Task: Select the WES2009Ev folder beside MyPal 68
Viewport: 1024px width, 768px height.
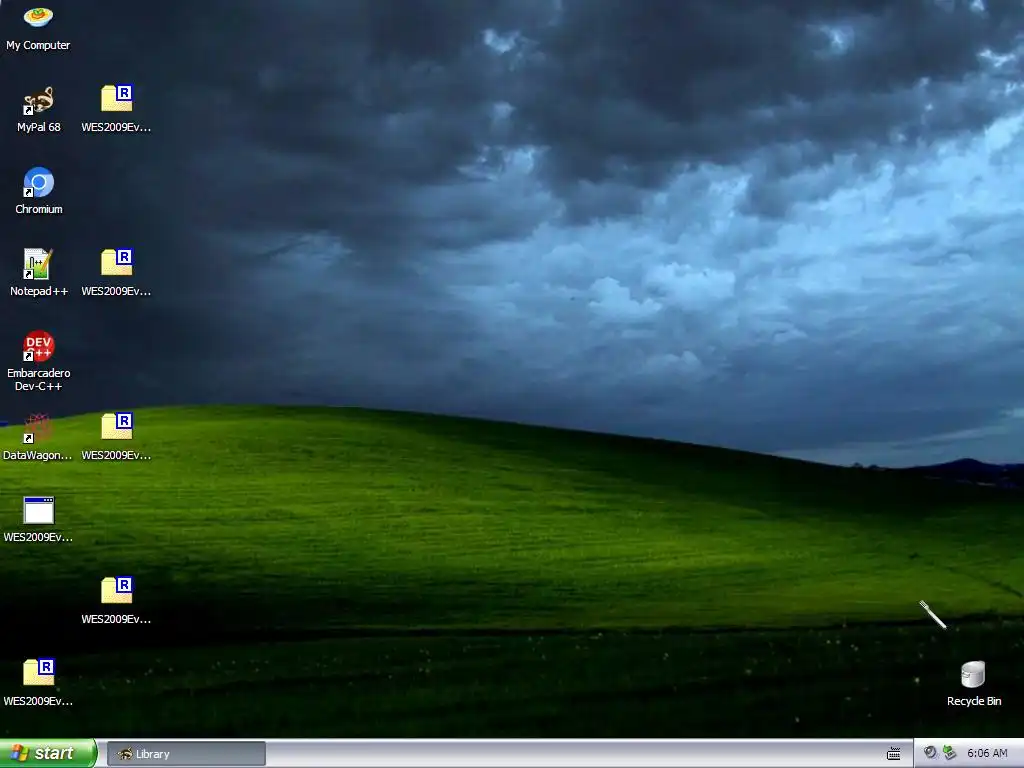Action: click(x=116, y=110)
